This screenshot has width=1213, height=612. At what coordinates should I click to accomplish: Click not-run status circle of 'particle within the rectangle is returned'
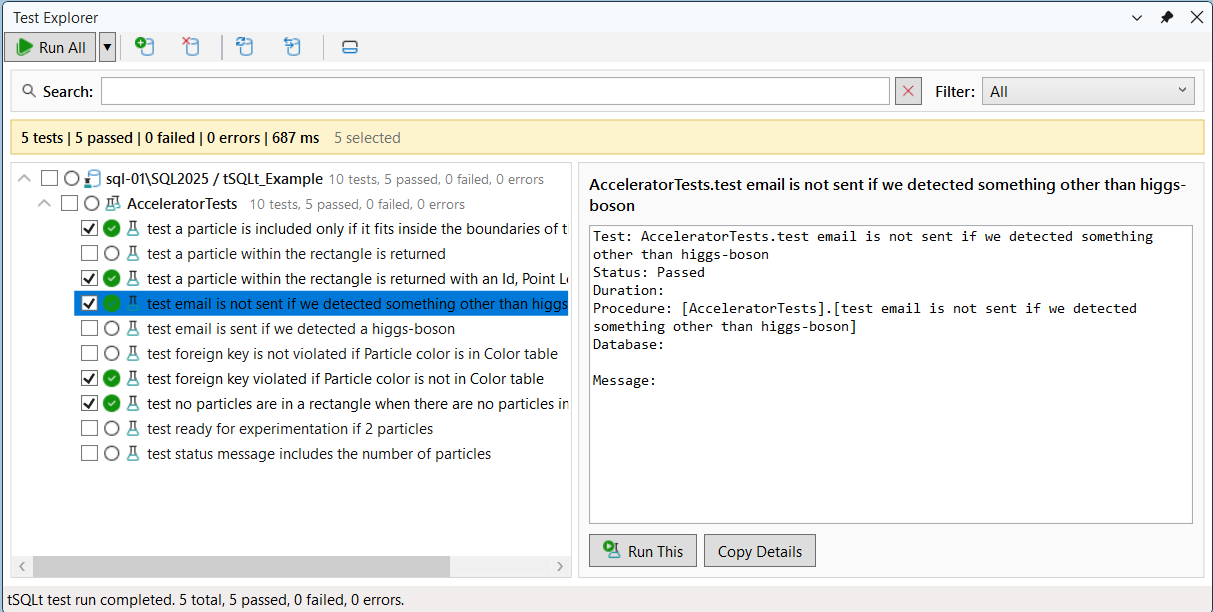[x=111, y=254]
